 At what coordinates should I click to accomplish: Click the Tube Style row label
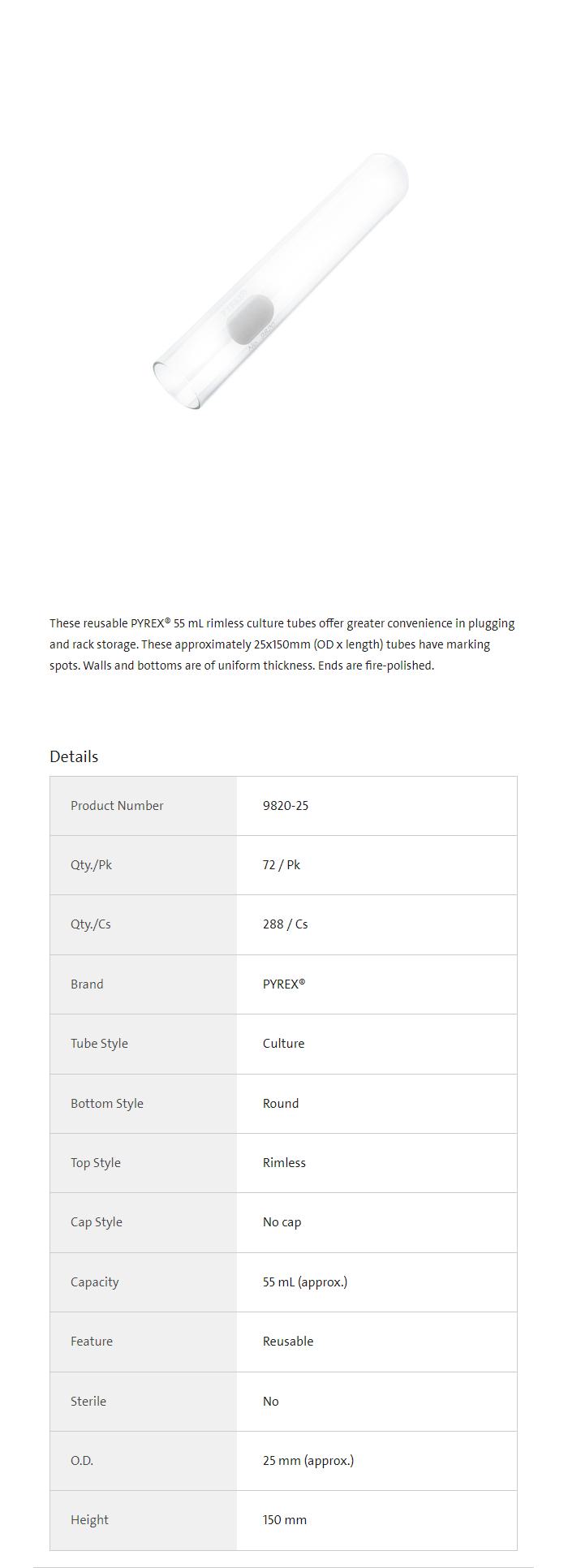point(99,1044)
